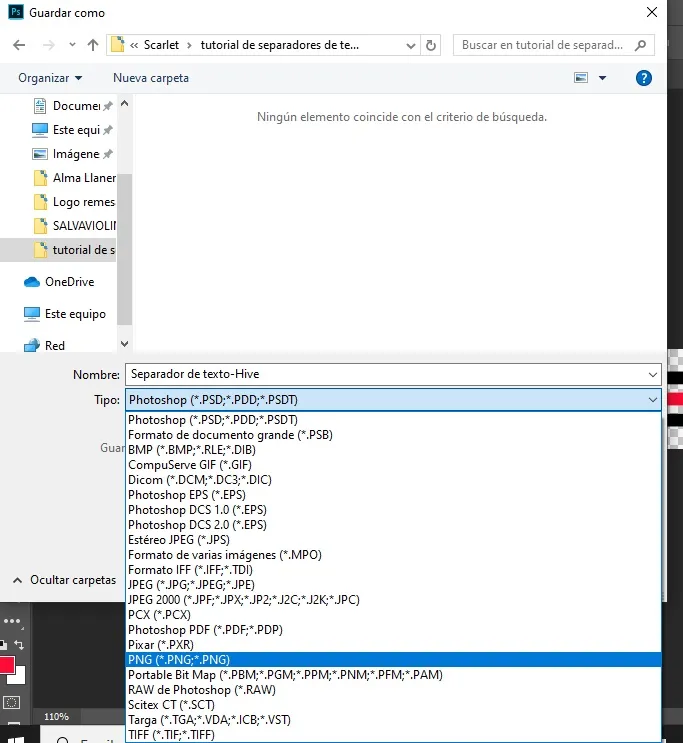The width and height of the screenshot is (683, 743).
Task: Expand the Nombre field history dropdown
Action: click(653, 375)
